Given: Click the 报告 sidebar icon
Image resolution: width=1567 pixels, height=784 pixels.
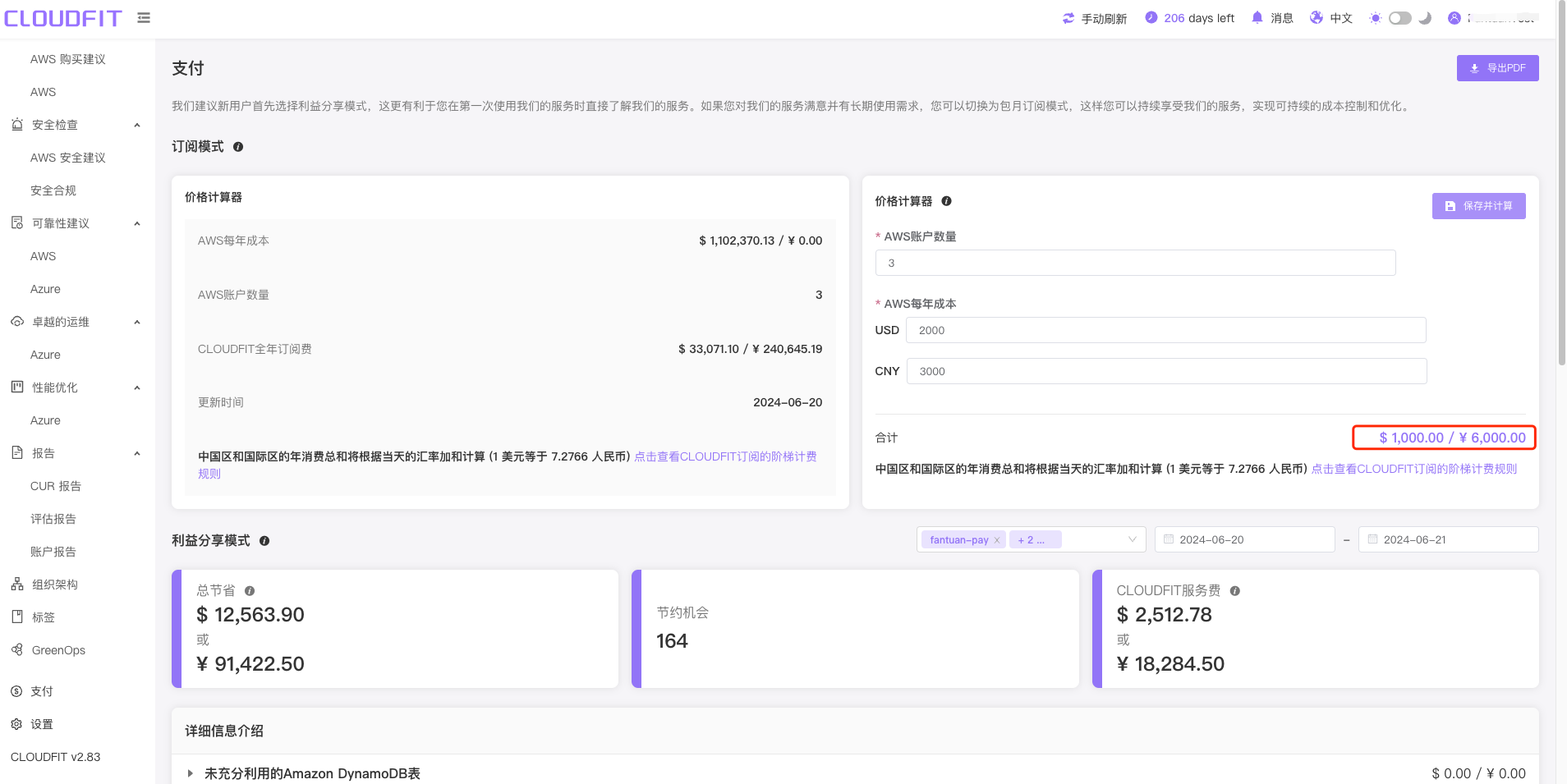Looking at the screenshot, I should coord(17,452).
